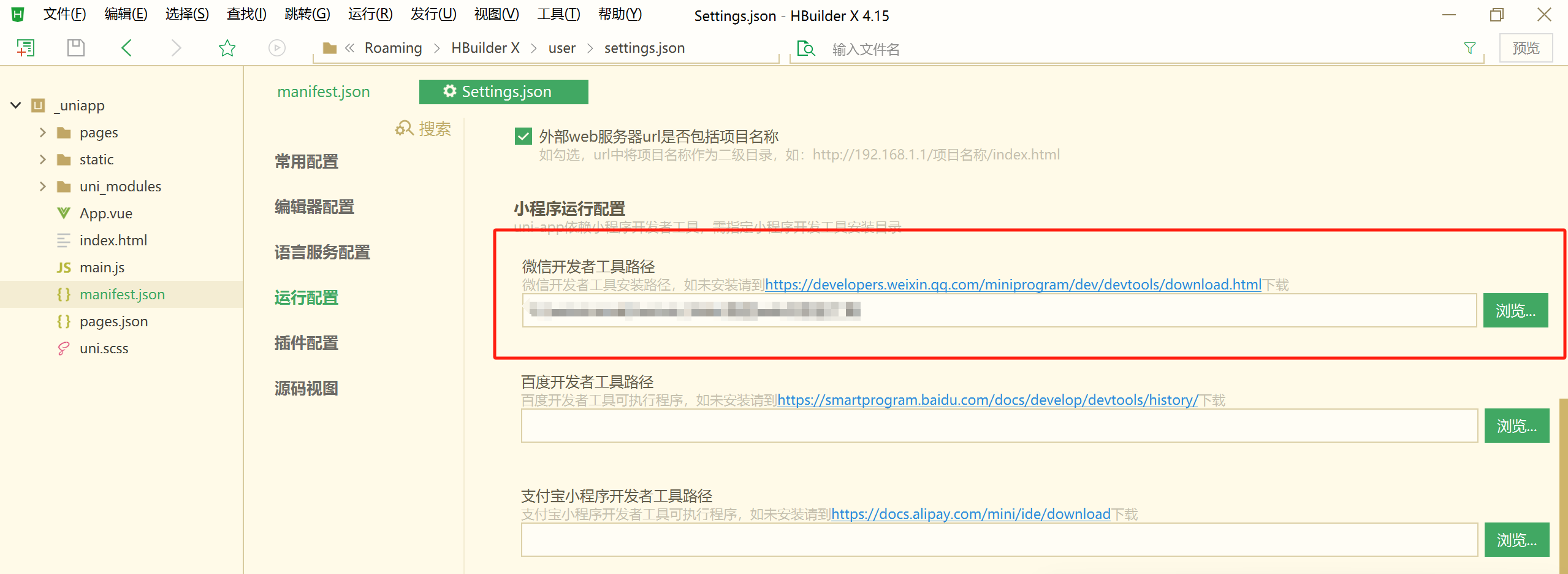
Task: Open the 查找(I) menu
Action: pos(246,14)
